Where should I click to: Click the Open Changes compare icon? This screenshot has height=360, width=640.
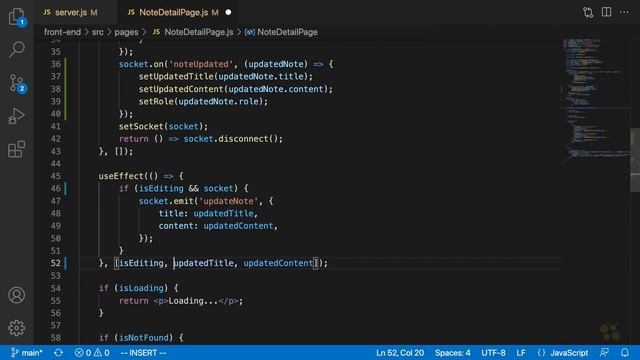pos(588,12)
